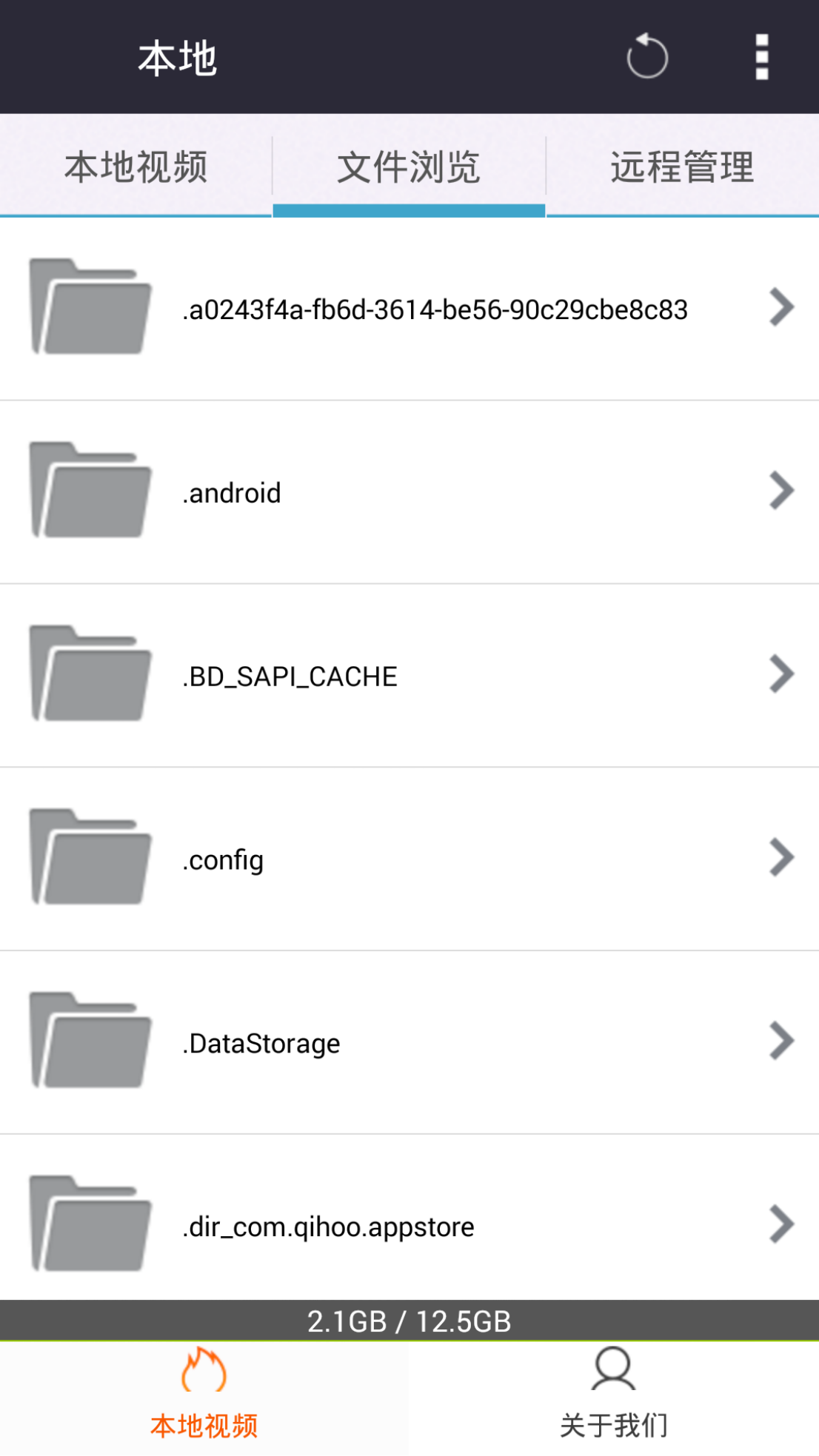Click the .config folder icon
Image resolution: width=819 pixels, height=1456 pixels.
coord(90,858)
